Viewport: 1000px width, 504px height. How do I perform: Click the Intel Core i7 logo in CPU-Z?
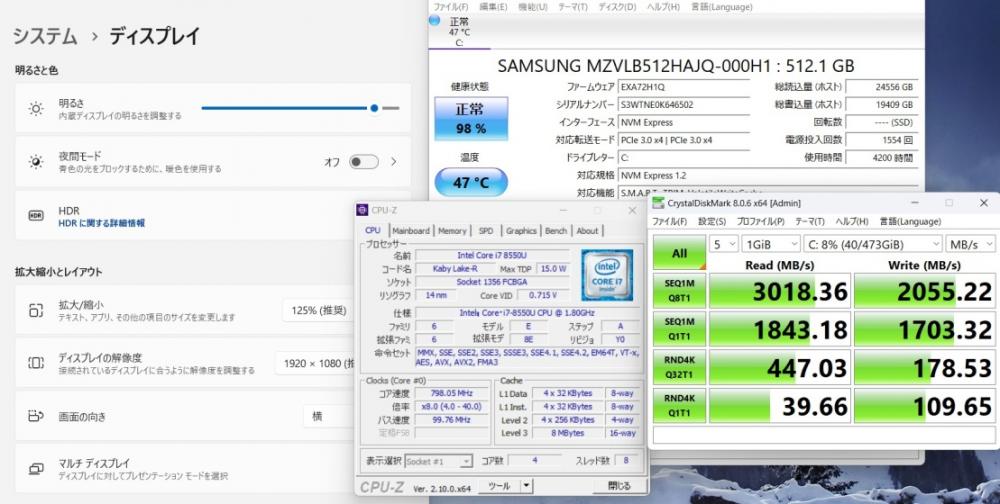pyautogui.click(x=607, y=275)
